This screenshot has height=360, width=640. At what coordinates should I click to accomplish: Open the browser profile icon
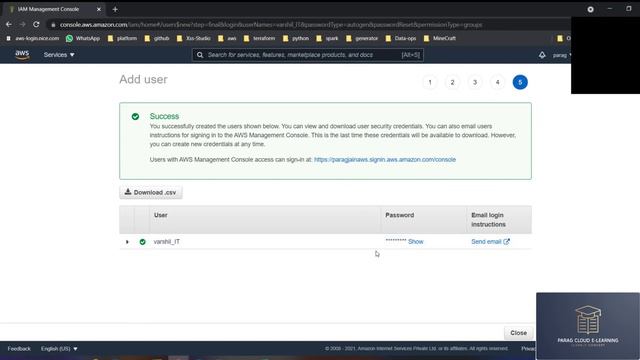pos(590,9)
